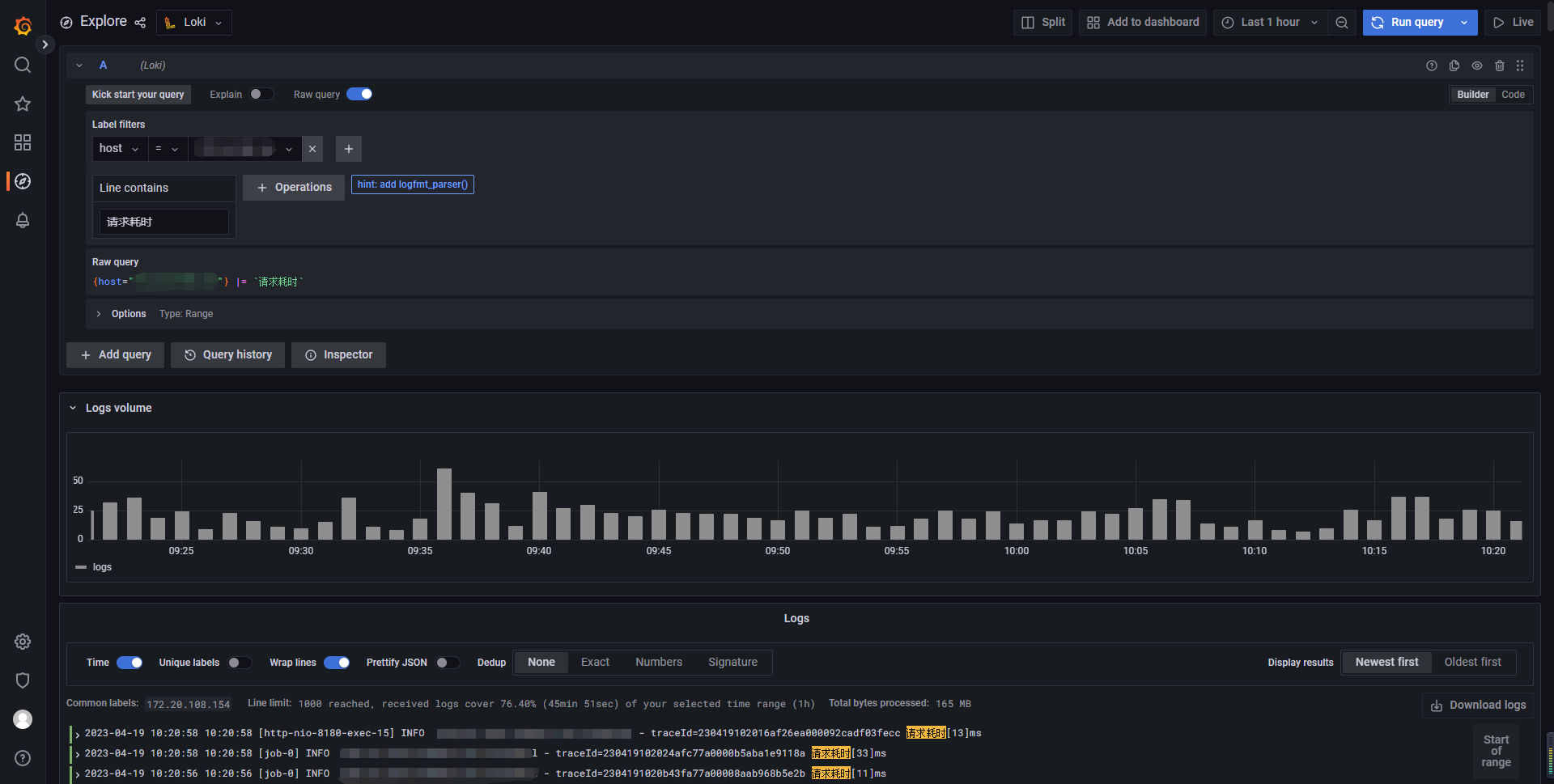Open Alerting bell icon
1554x784 pixels.
[23, 220]
